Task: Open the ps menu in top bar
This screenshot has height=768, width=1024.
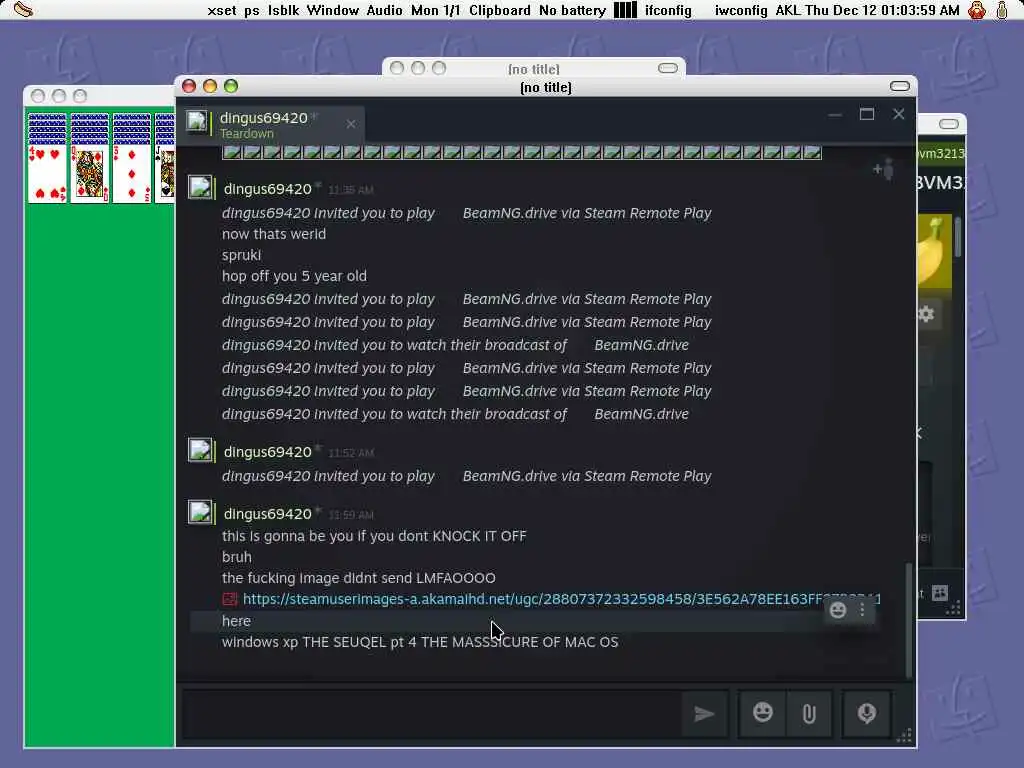Action: 252,10
